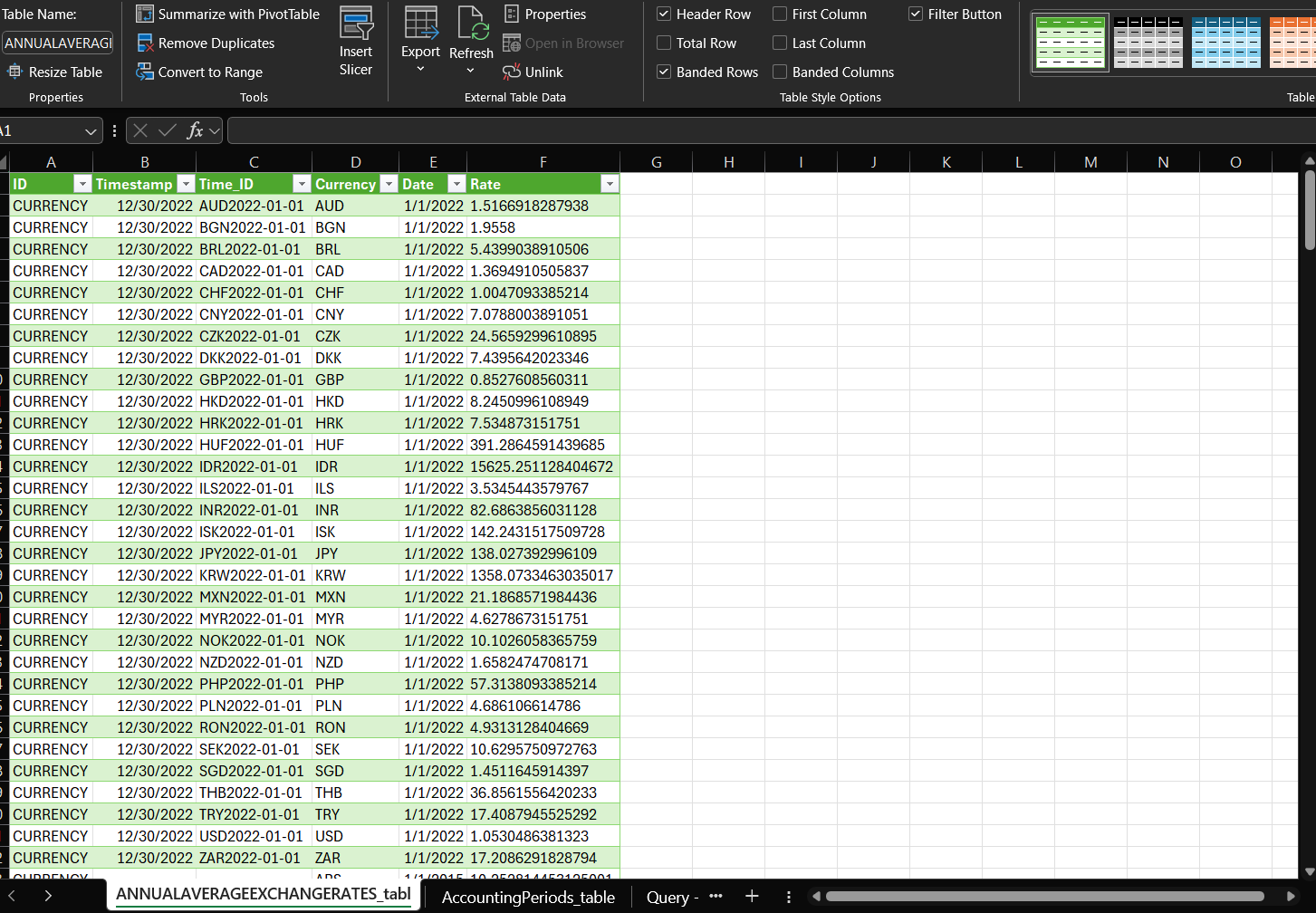Enable the Last Column checkbox

pos(780,43)
